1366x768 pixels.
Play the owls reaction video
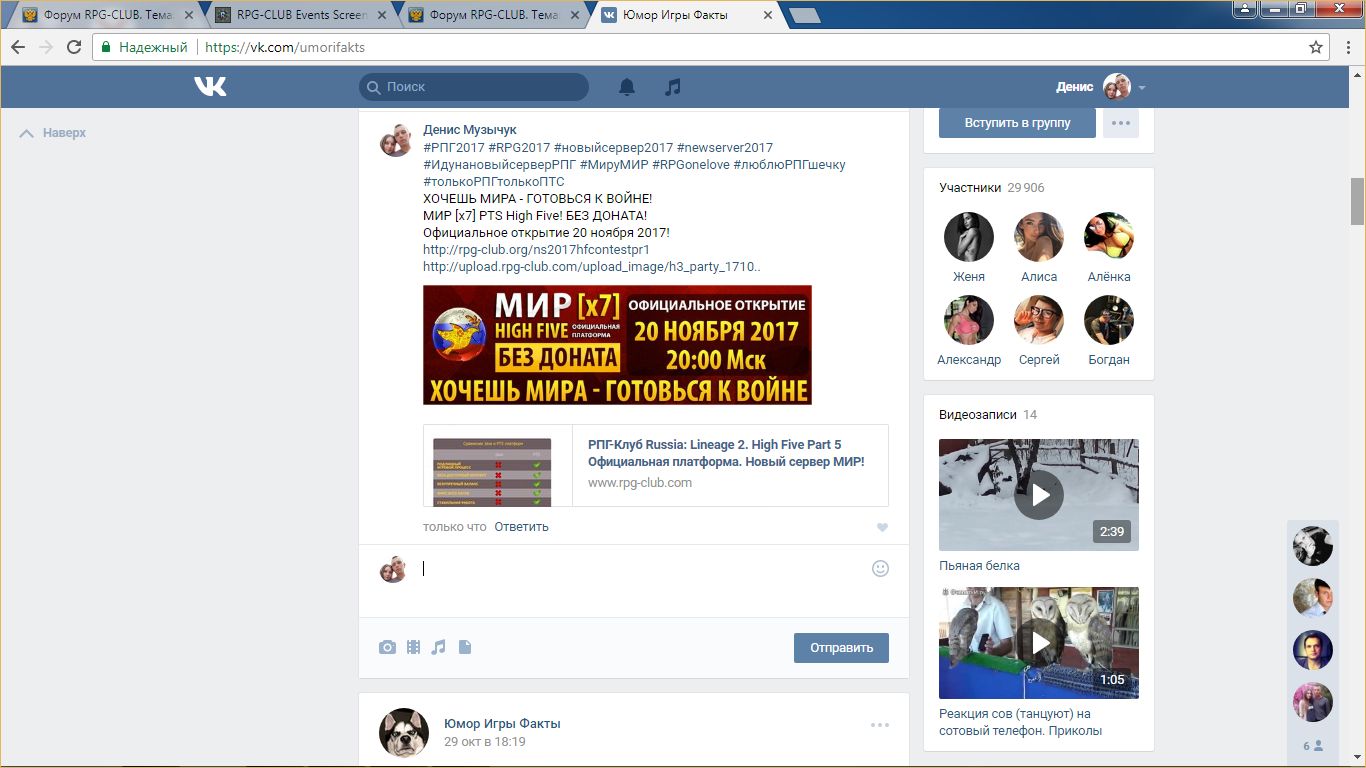(1039, 642)
